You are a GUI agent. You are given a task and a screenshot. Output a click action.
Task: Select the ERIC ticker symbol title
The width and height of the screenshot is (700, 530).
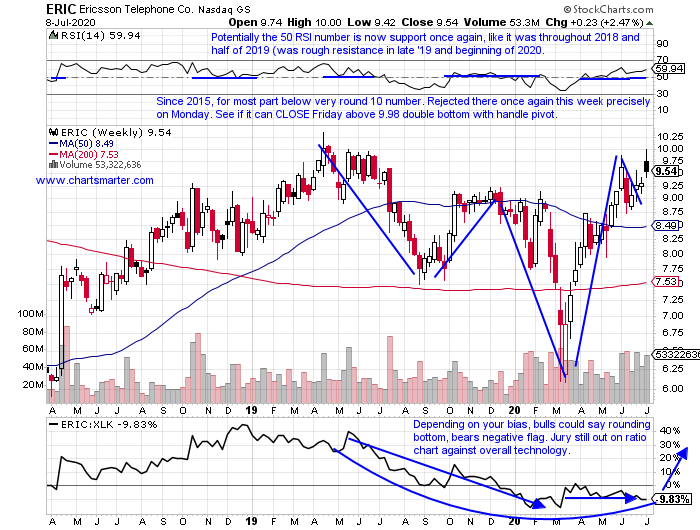click(x=61, y=8)
